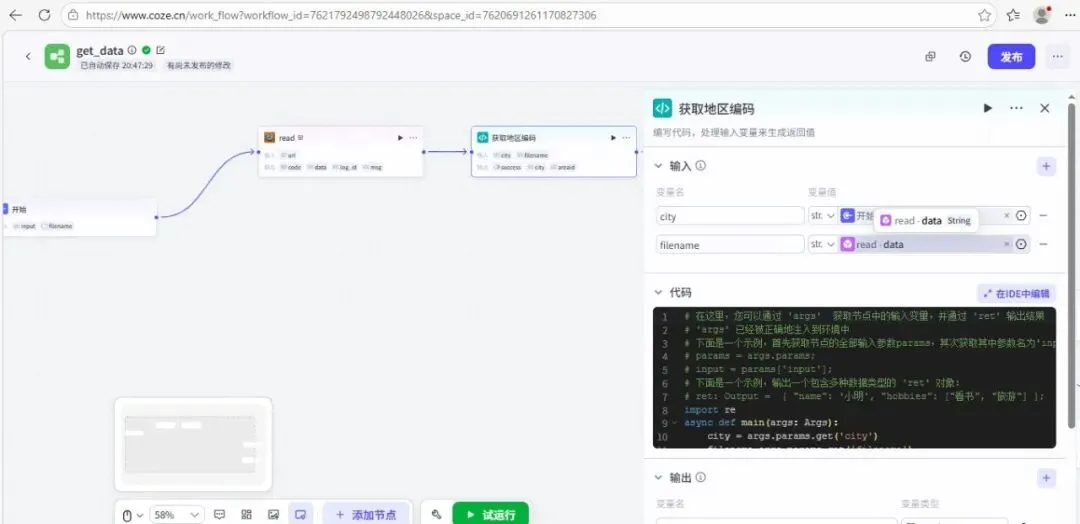Click 添加节点 to add a node
The width and height of the screenshot is (1080, 524).
point(365,514)
